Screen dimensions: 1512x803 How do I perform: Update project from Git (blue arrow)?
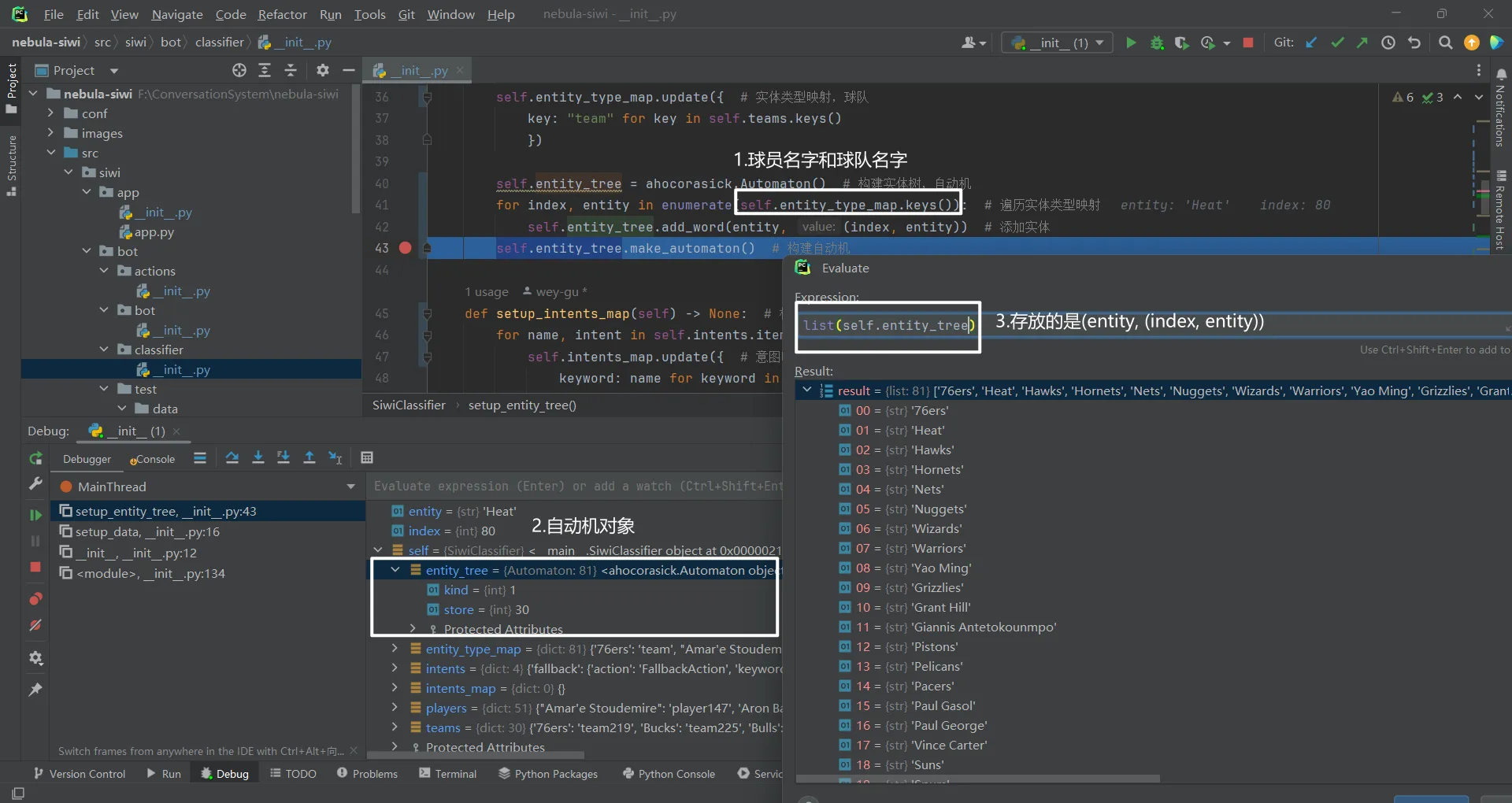point(1311,43)
